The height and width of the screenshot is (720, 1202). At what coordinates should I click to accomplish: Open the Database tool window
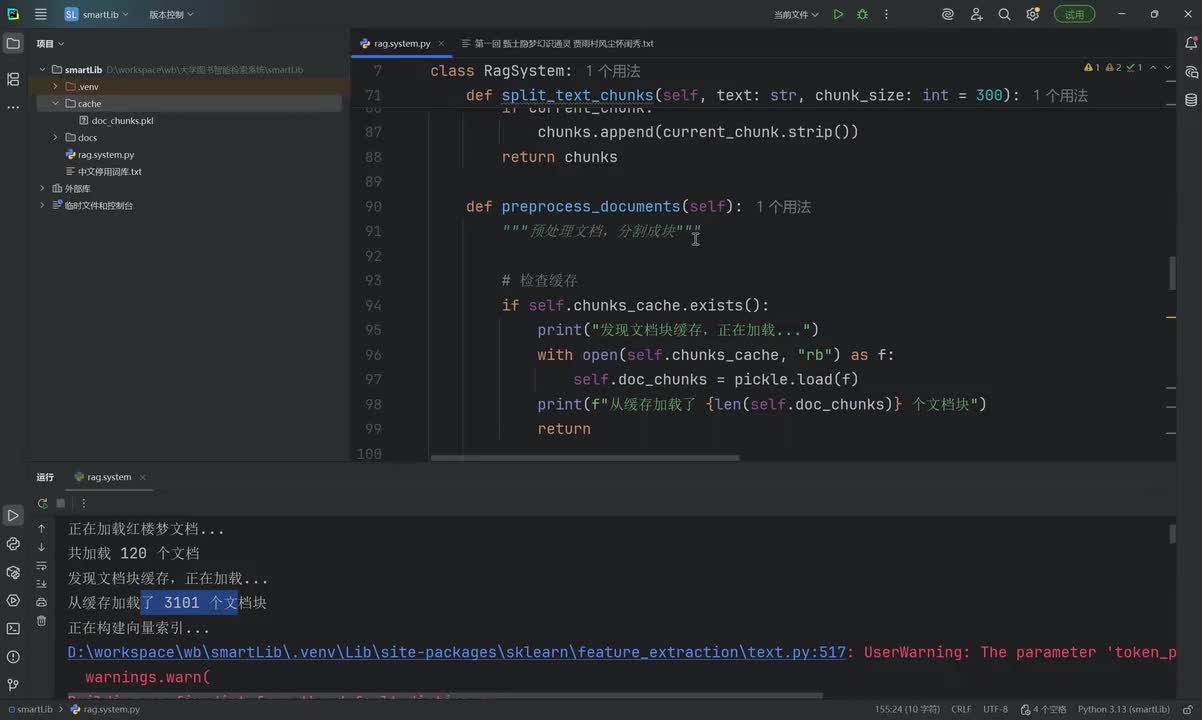pos(1191,100)
